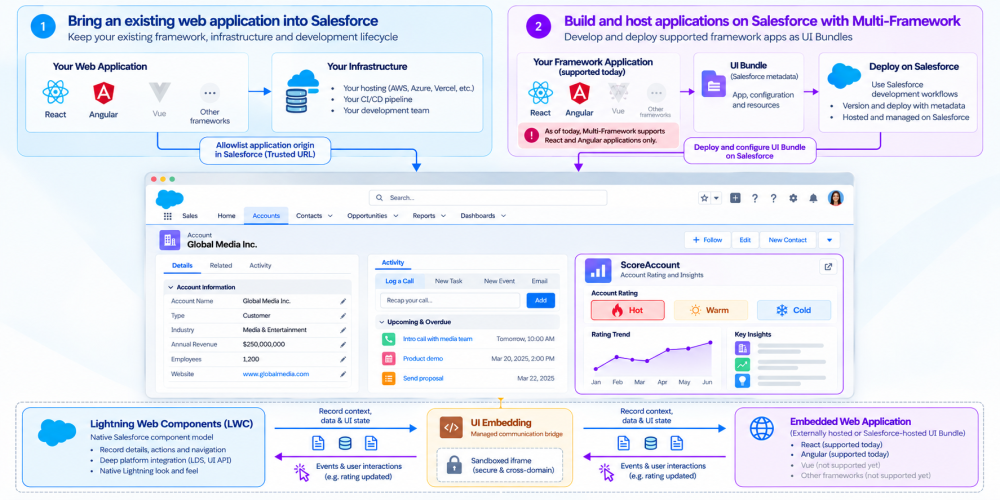
Task: Click the Follow button
Action: (x=708, y=240)
